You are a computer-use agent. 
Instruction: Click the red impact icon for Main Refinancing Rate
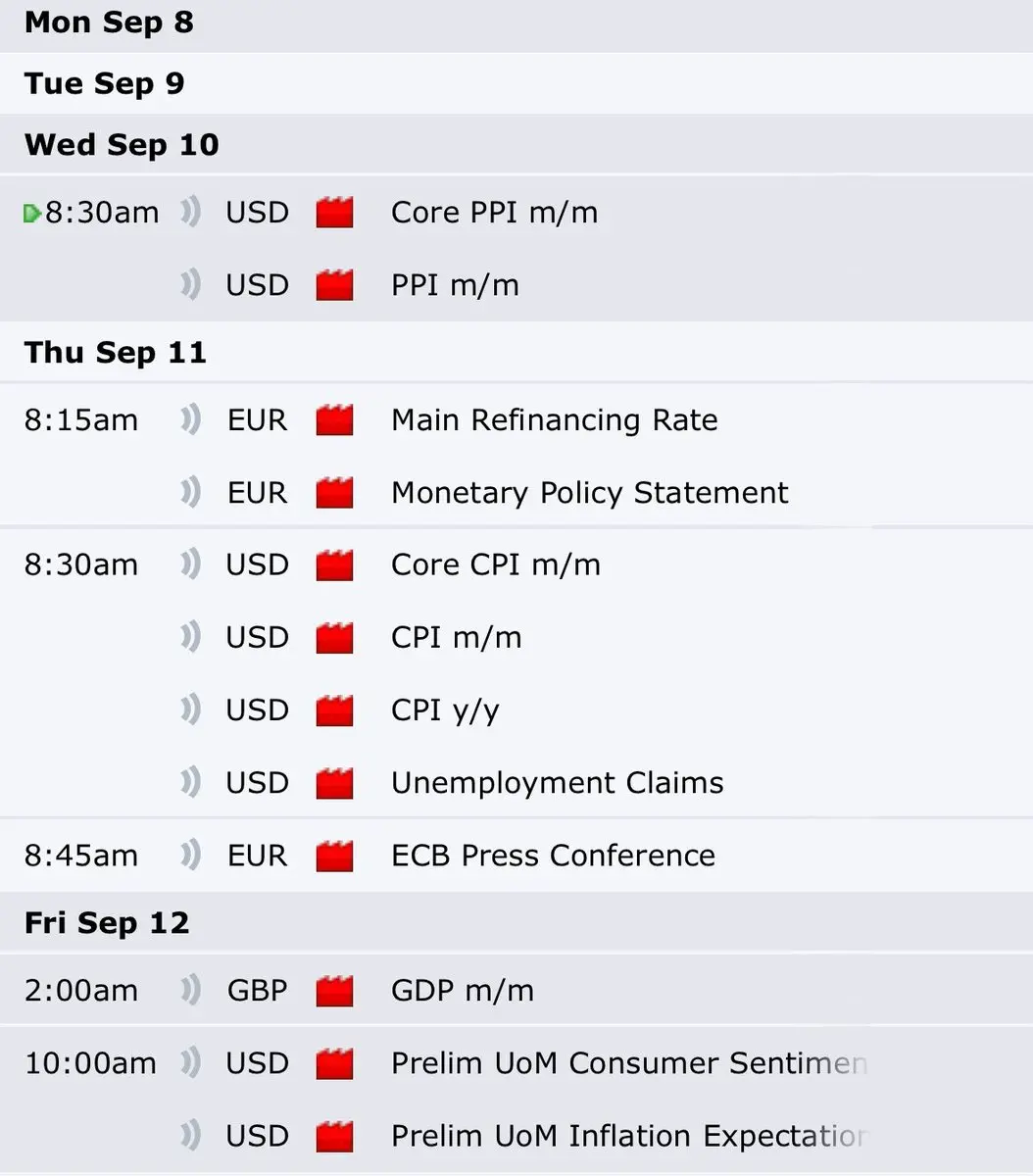tap(335, 420)
